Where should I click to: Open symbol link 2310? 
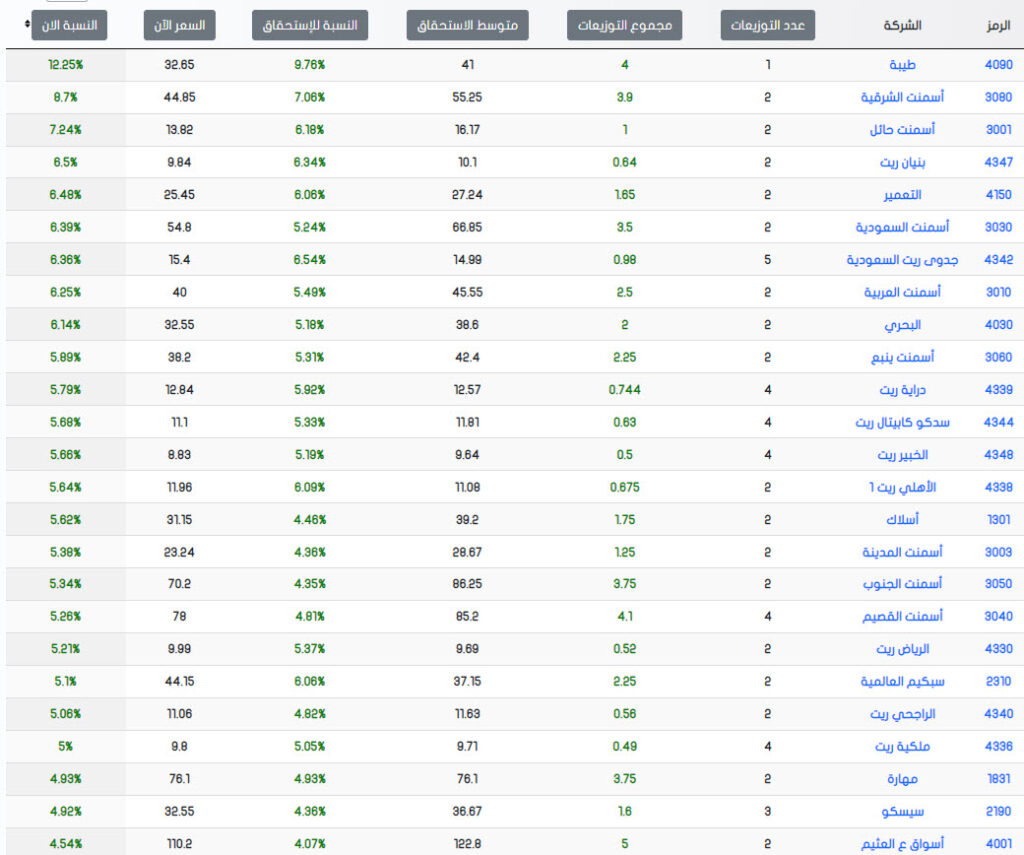(x=999, y=682)
